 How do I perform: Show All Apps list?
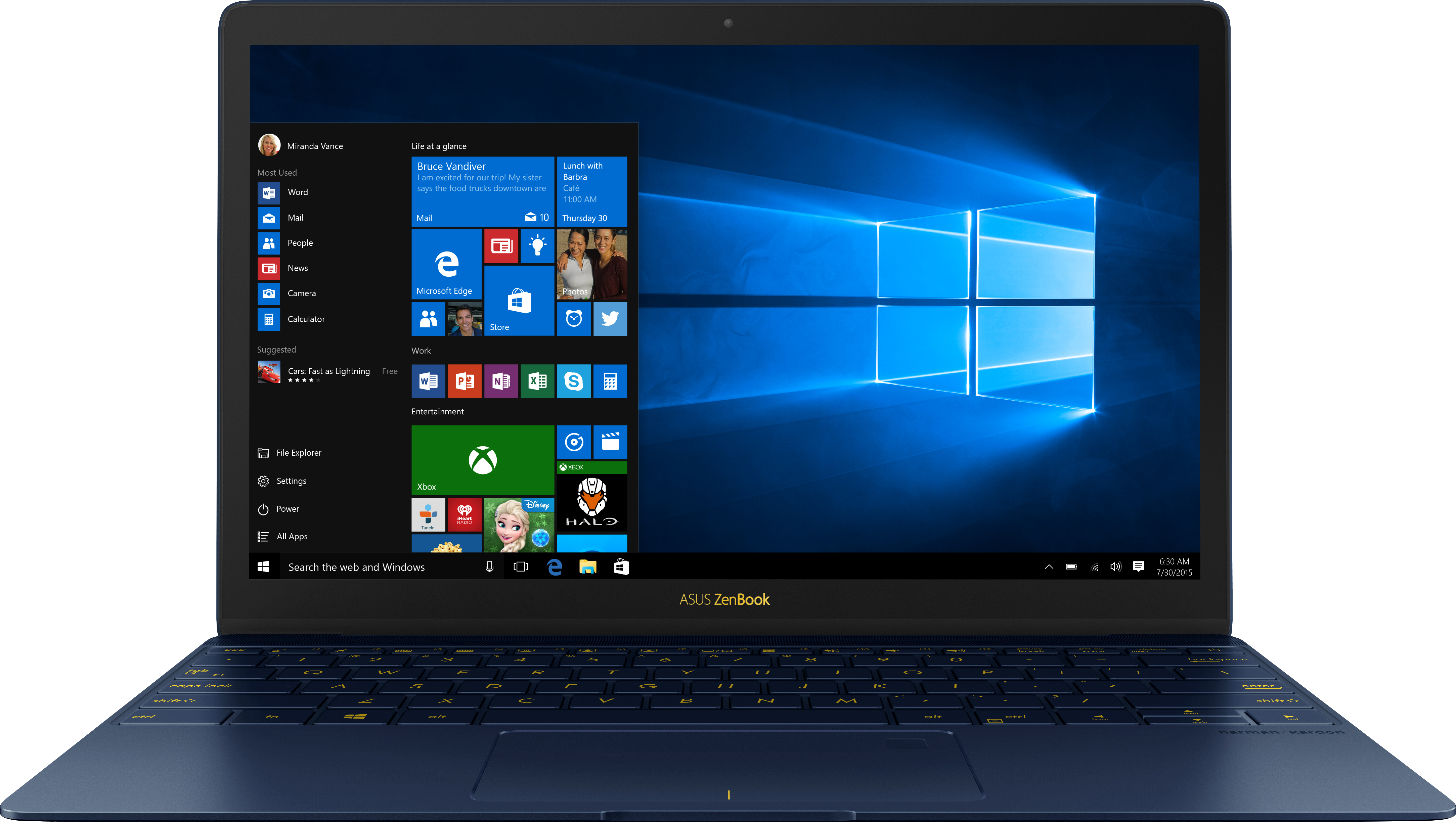click(x=282, y=536)
